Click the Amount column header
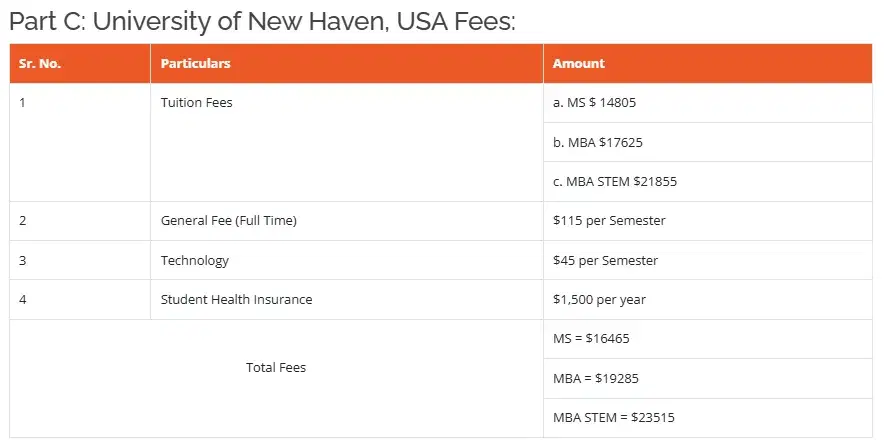 578,63
